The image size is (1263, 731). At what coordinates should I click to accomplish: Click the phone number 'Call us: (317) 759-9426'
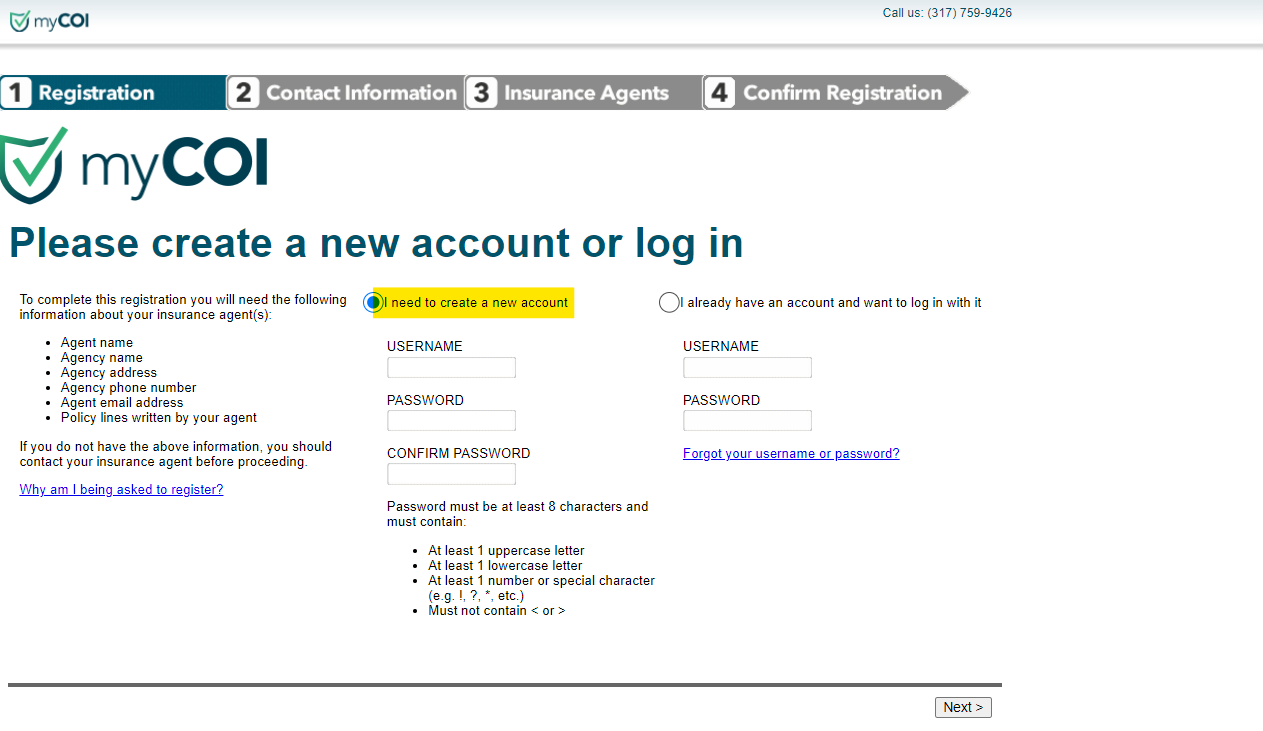tap(946, 12)
